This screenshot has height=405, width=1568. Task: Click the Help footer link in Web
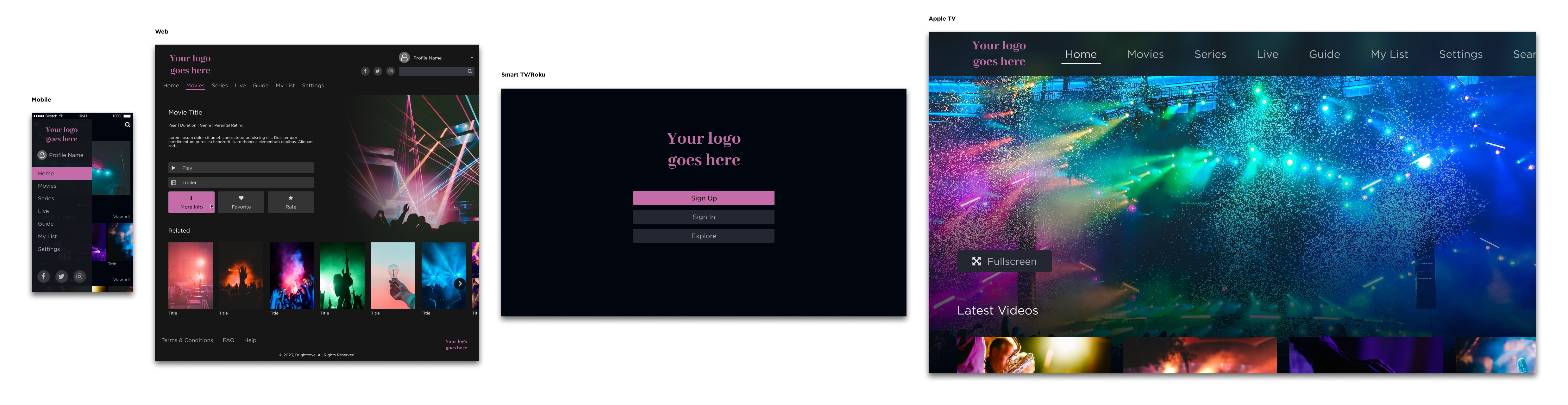250,340
